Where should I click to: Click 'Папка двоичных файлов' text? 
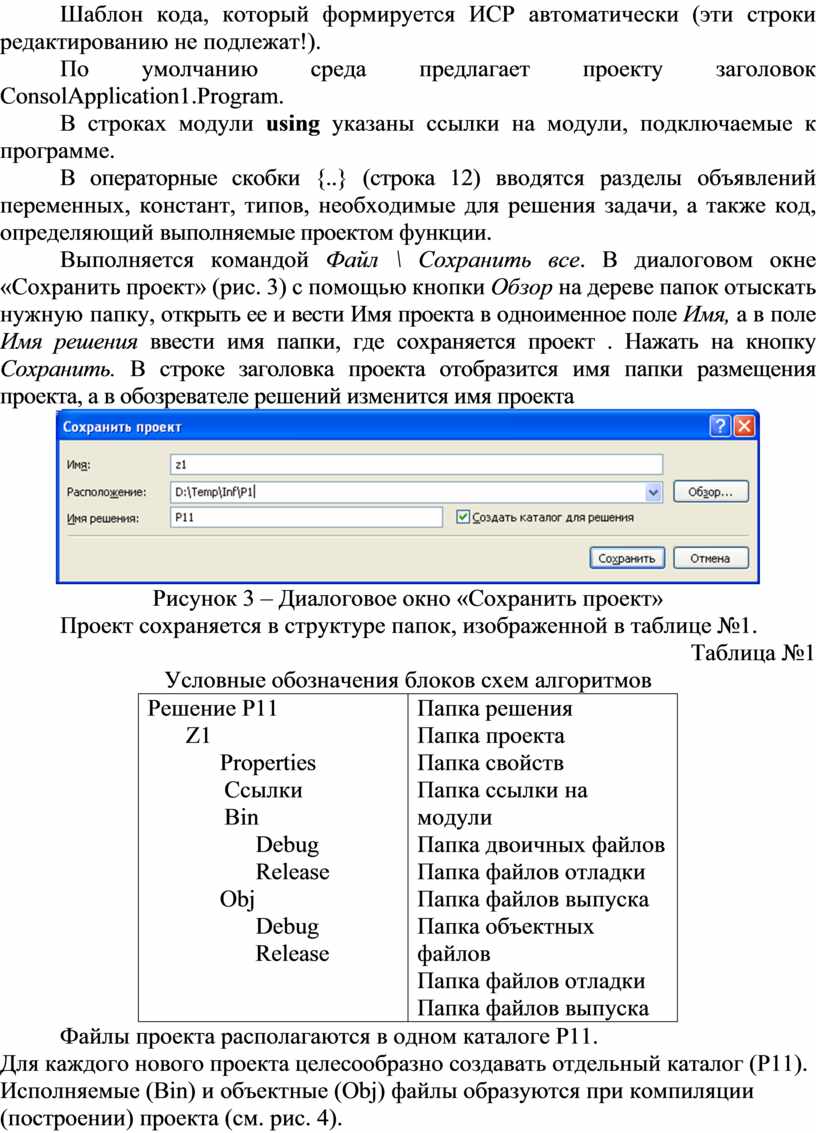click(541, 845)
